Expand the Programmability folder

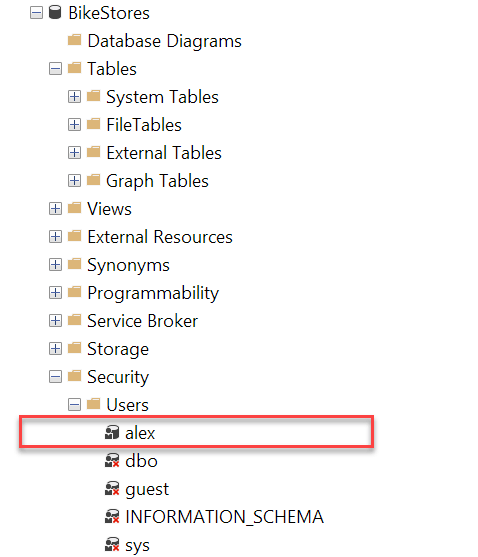pos(55,292)
